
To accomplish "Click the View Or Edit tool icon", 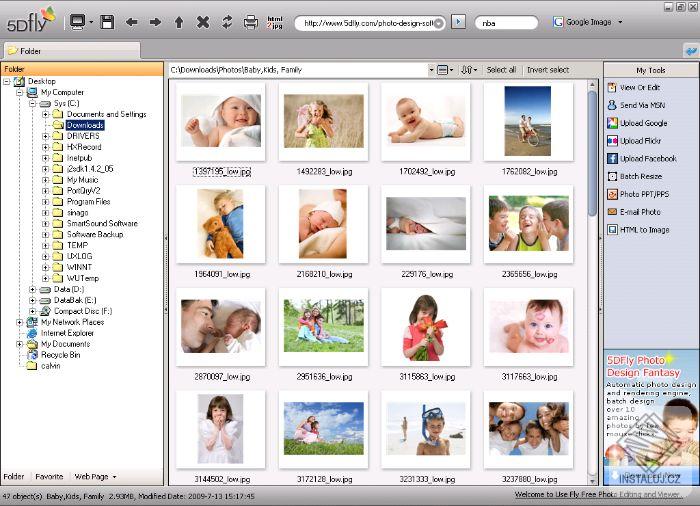I will pyautogui.click(x=612, y=88).
